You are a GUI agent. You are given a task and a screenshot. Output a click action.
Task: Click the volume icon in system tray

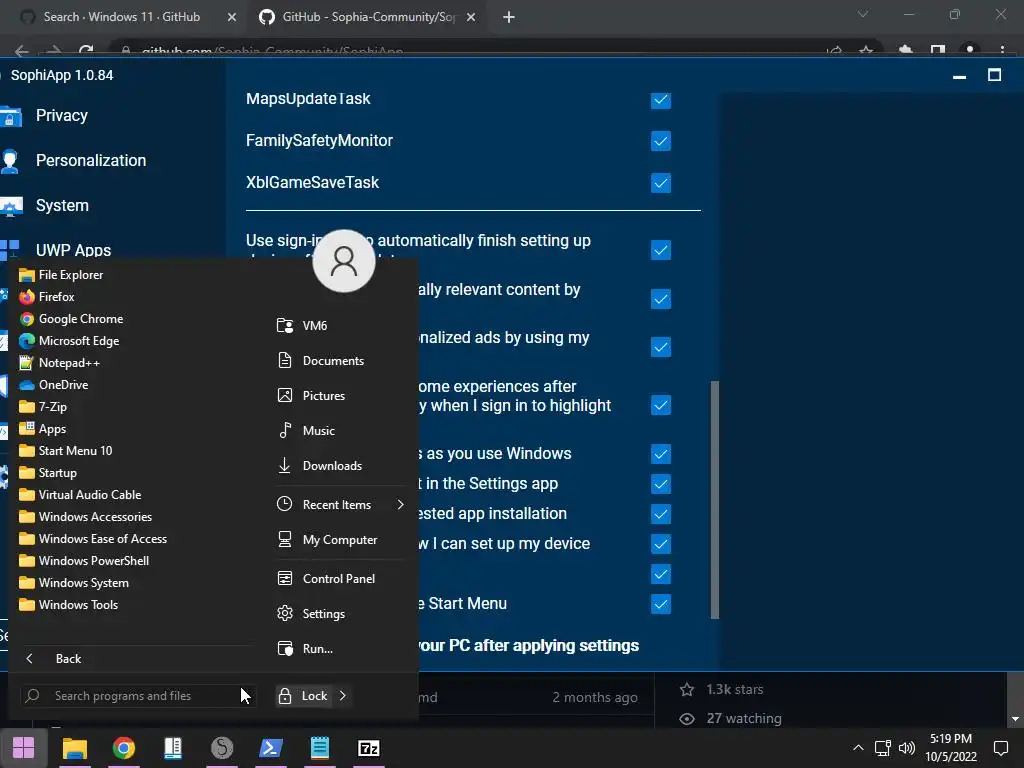pos(906,748)
